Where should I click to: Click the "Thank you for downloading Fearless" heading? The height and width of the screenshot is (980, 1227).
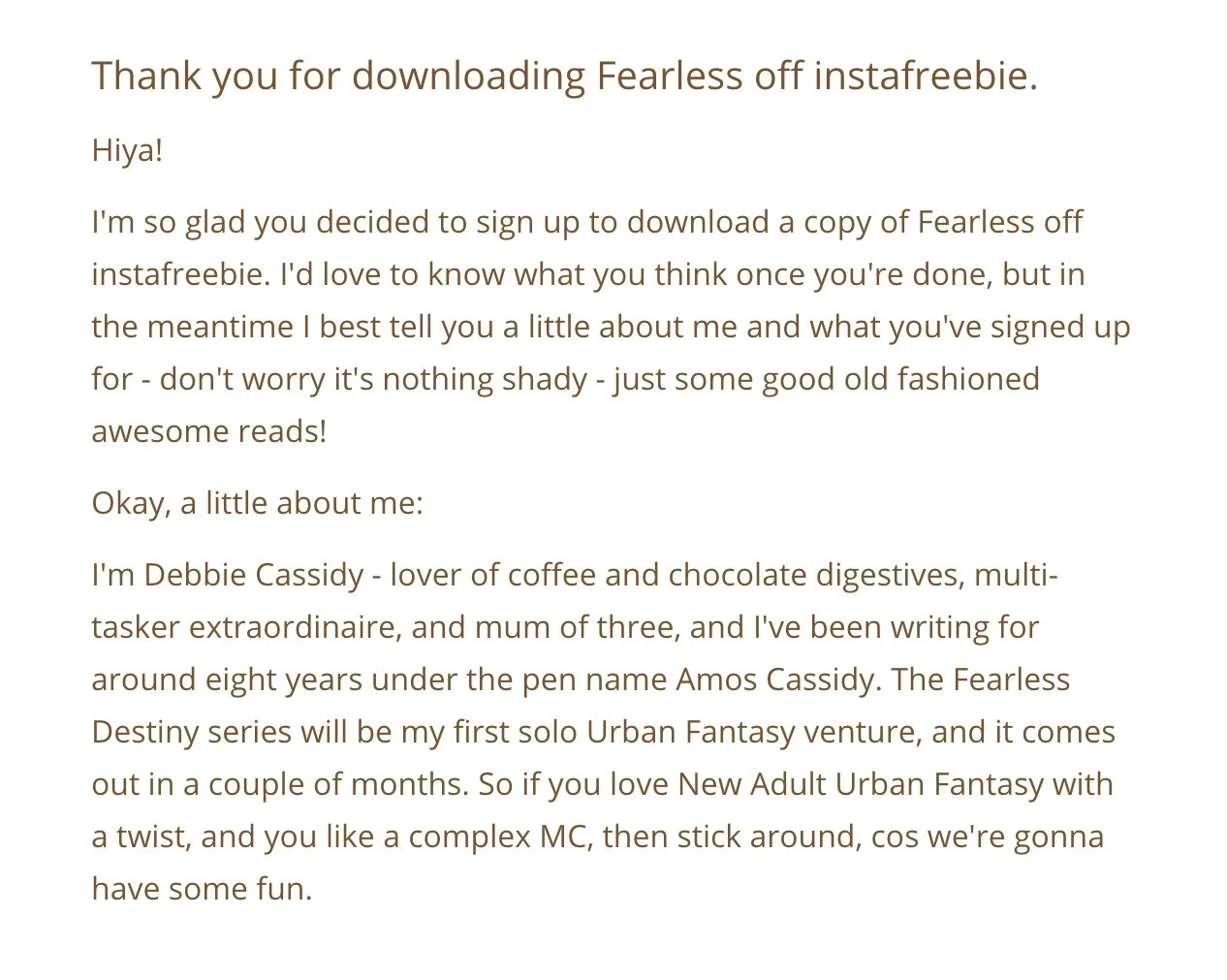click(564, 76)
